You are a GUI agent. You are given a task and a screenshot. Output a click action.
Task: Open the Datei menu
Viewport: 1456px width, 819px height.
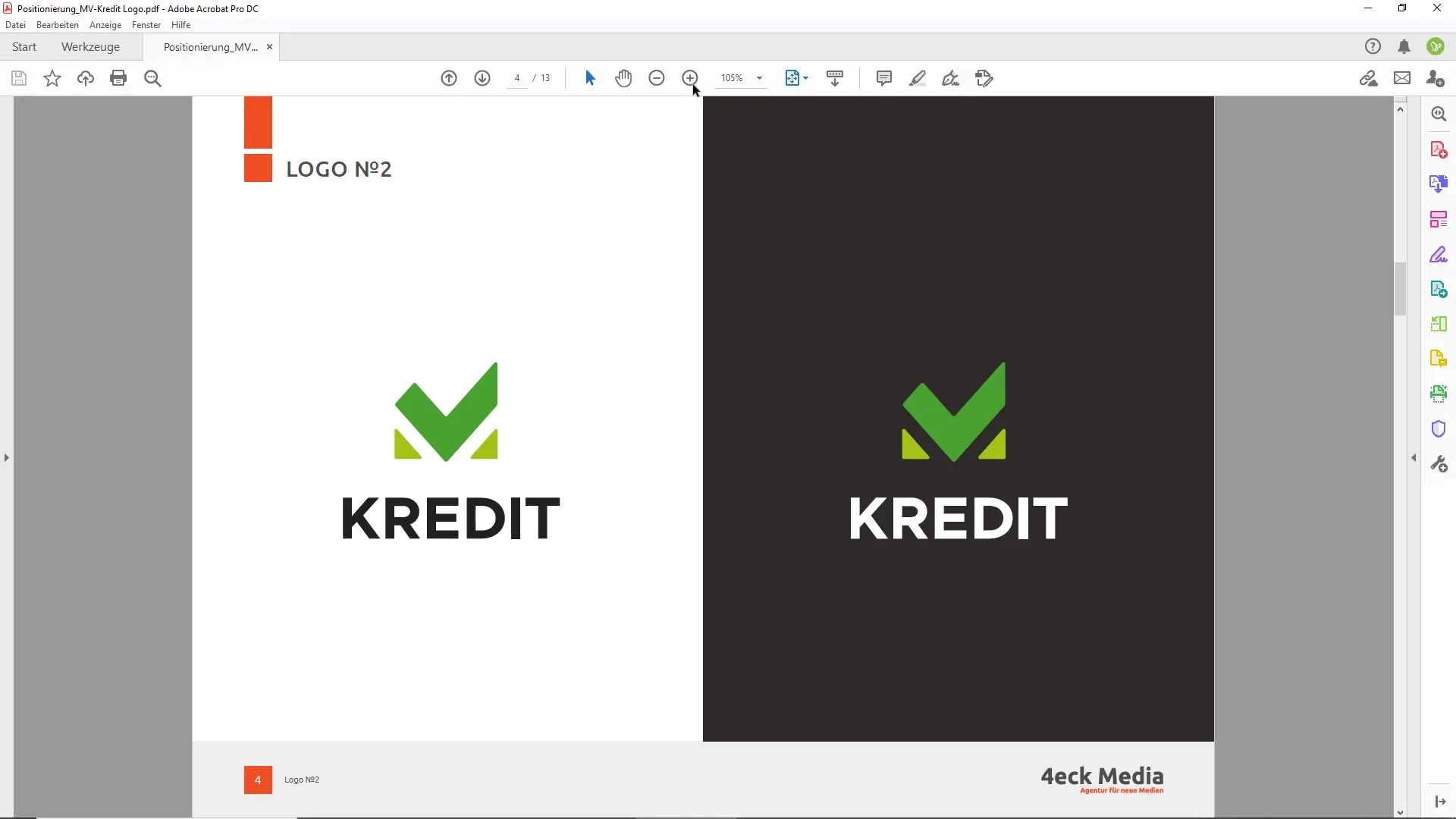pyautogui.click(x=15, y=25)
